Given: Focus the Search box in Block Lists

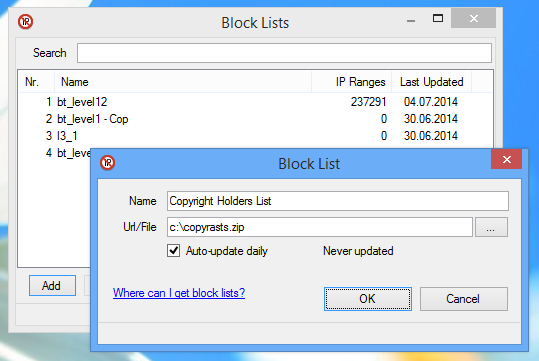Looking at the screenshot, I should pyautogui.click(x=284, y=53).
